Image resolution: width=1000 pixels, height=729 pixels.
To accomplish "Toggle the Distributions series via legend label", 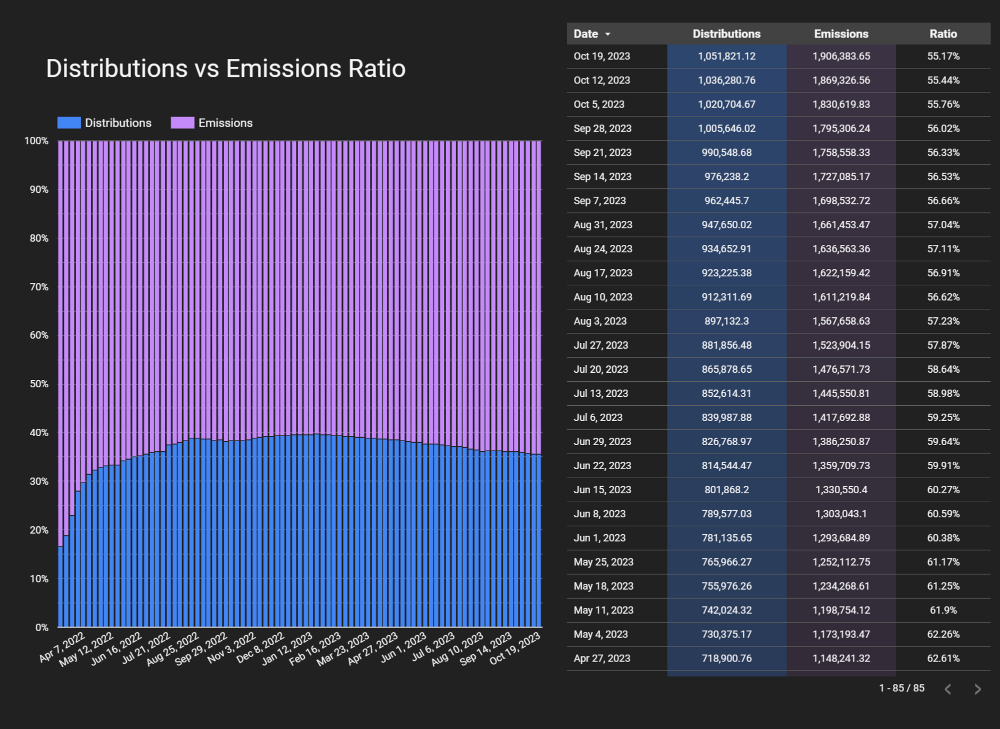I will pyautogui.click(x=118, y=123).
